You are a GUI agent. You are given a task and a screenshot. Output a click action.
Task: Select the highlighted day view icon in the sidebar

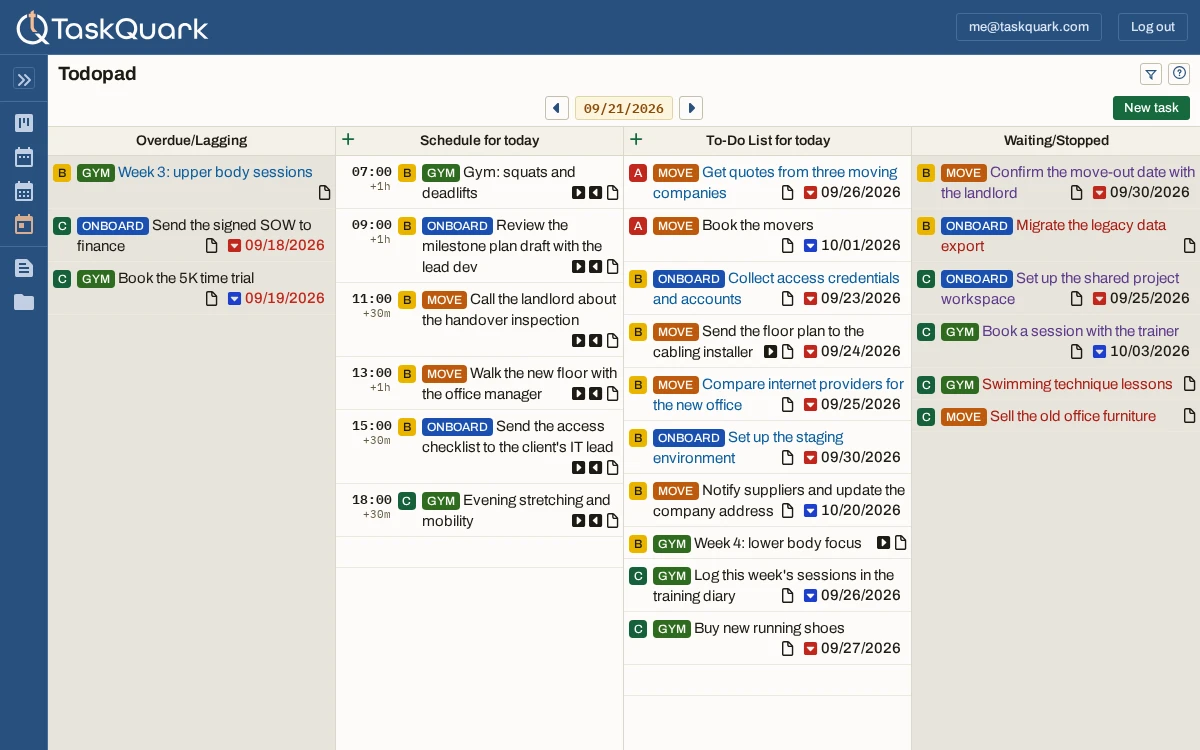point(24,224)
